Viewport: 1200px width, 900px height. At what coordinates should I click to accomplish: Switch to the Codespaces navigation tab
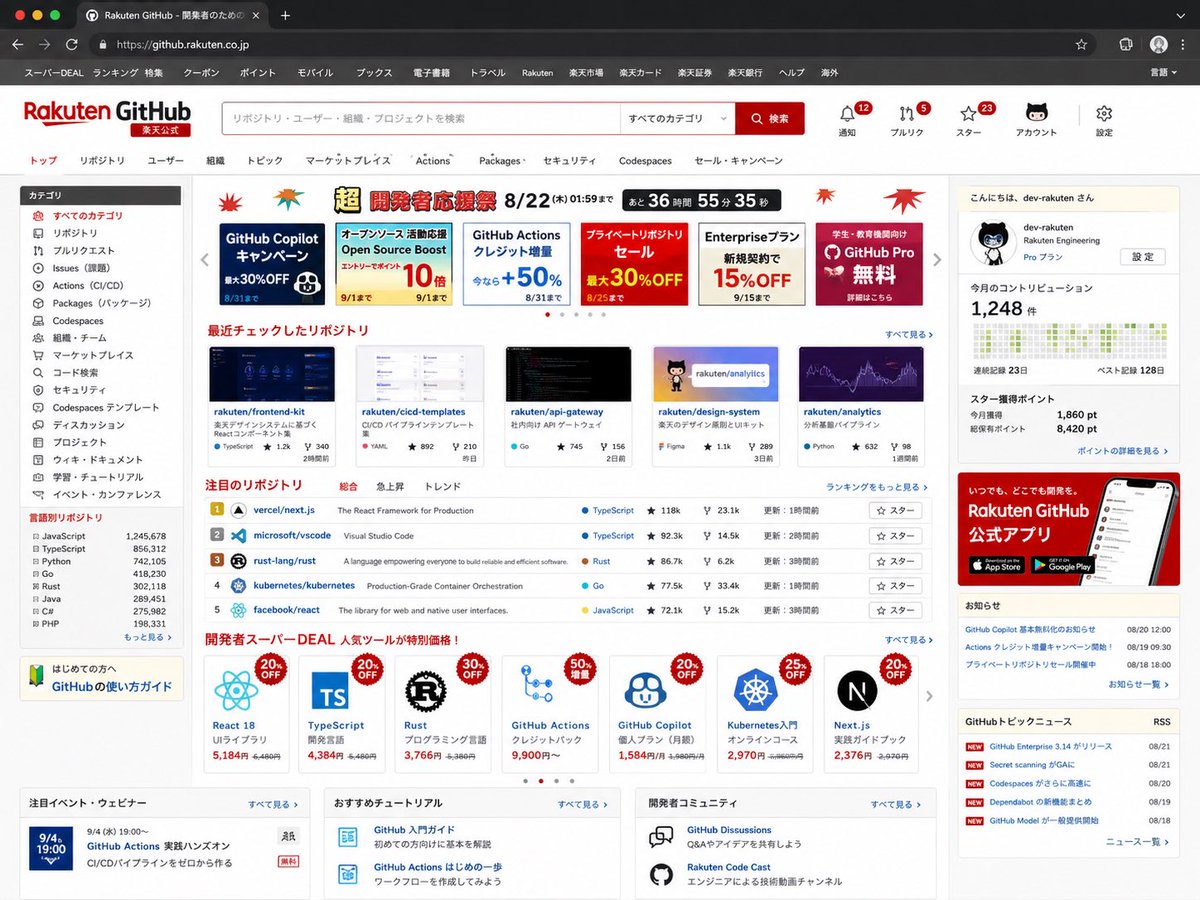[645, 161]
